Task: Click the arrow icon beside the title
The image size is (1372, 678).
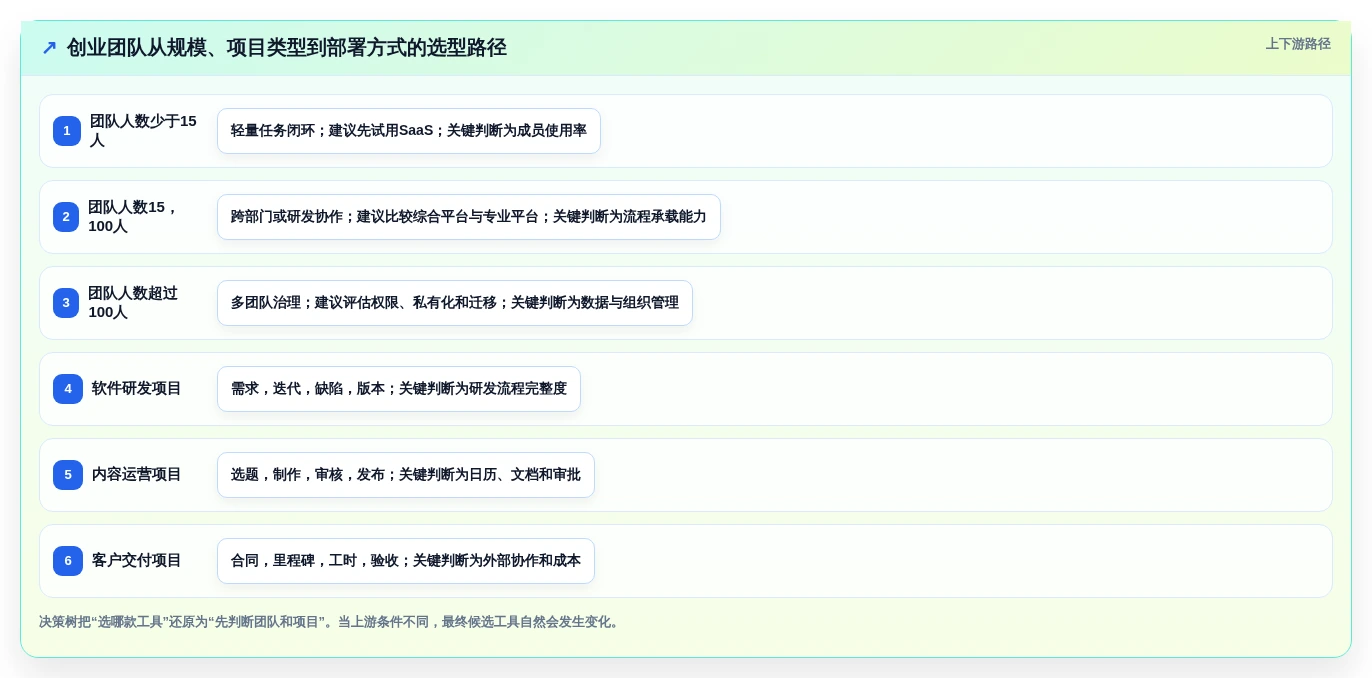Action: (x=49, y=48)
